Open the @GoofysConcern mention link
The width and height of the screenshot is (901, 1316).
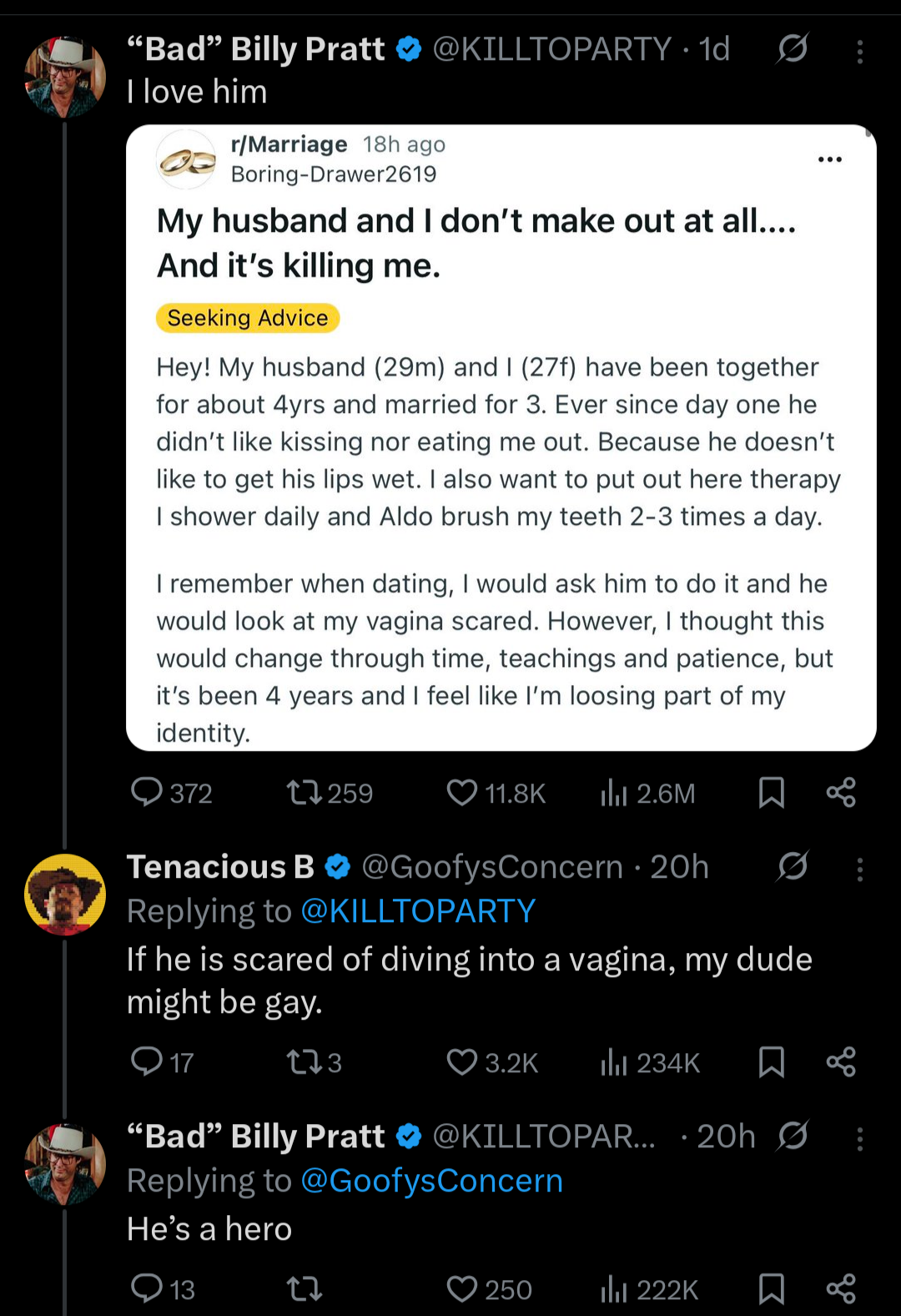click(x=431, y=1181)
